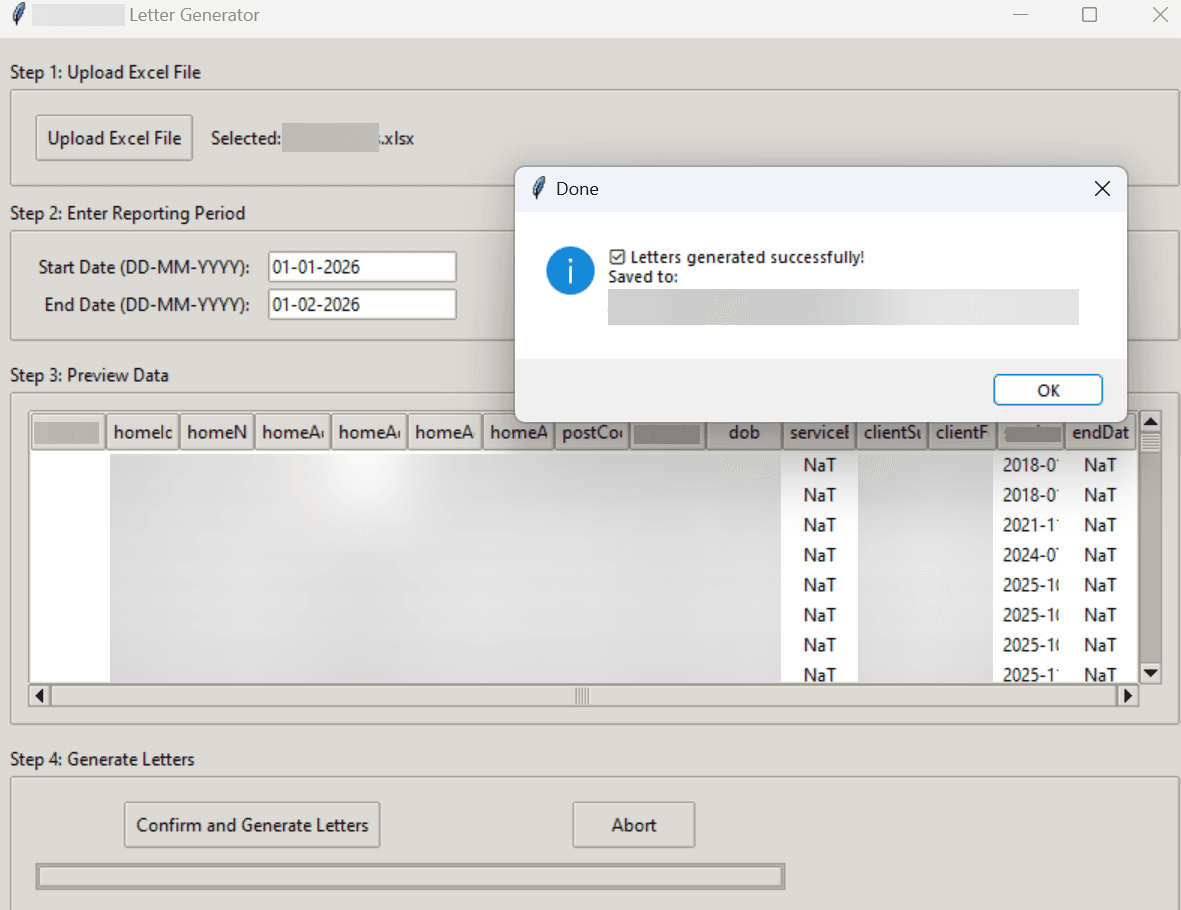Select the dob column header
The image size is (1181, 910).
pos(743,432)
